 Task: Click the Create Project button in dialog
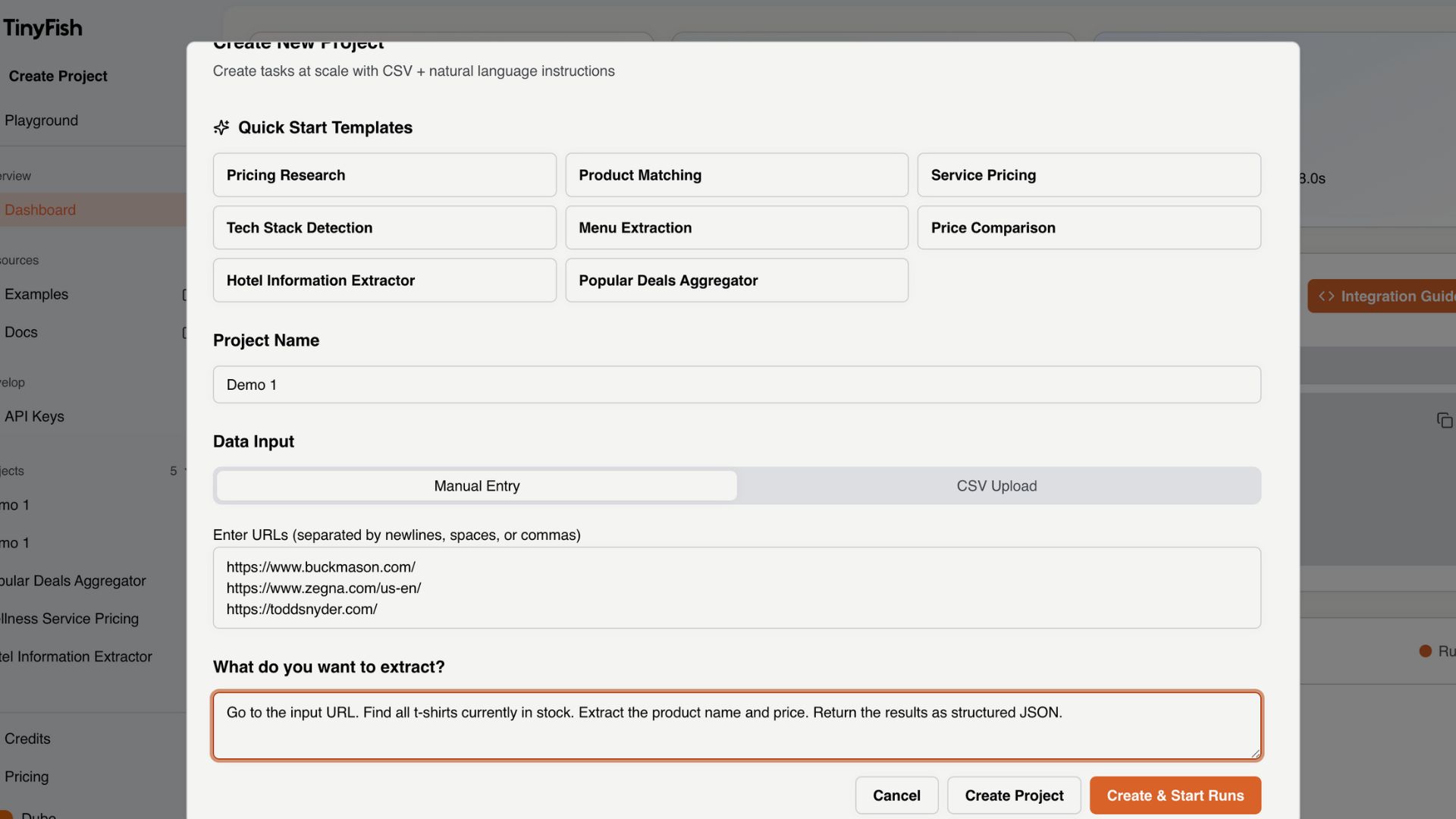[x=1013, y=795]
